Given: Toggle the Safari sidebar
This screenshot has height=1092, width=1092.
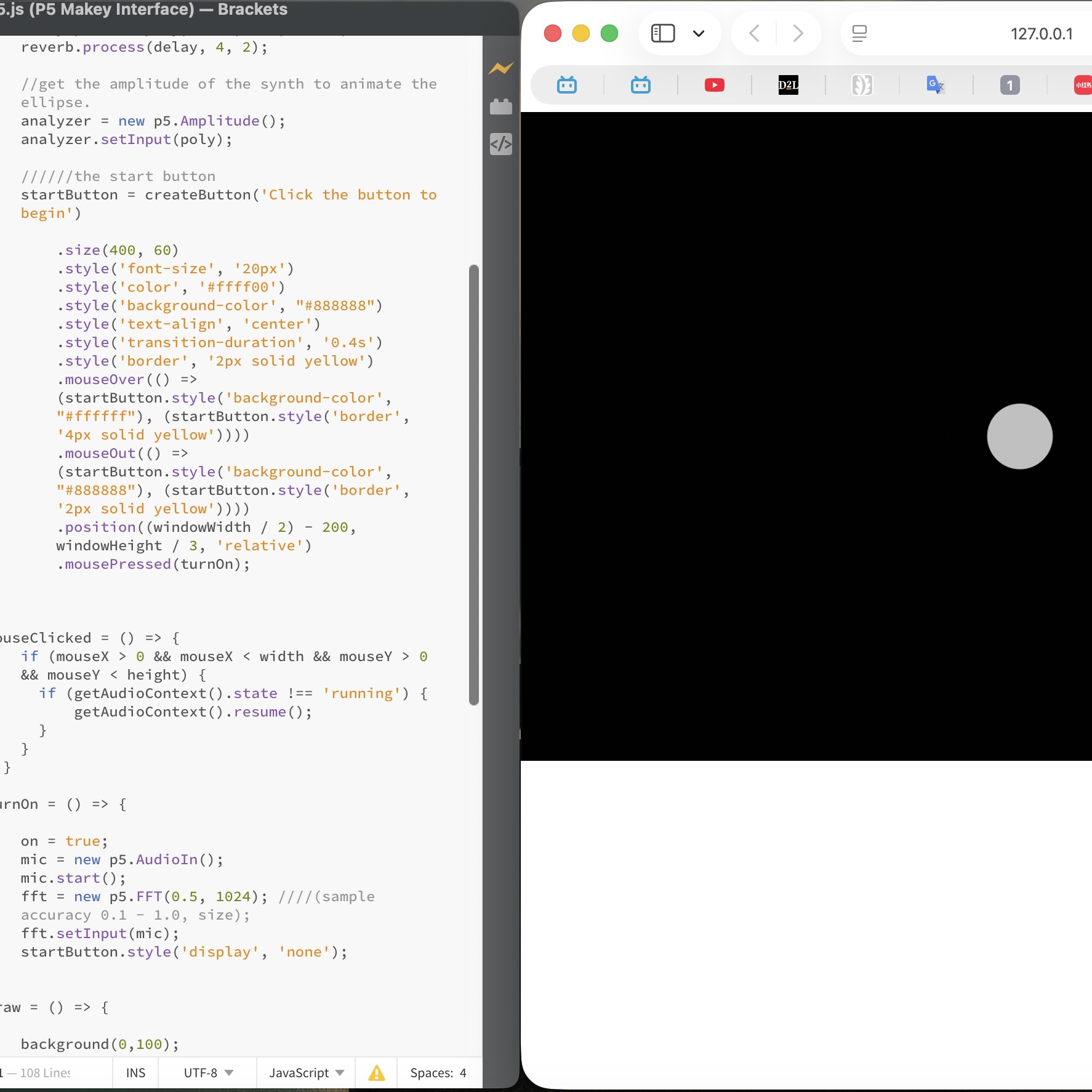Looking at the screenshot, I should pyautogui.click(x=663, y=33).
